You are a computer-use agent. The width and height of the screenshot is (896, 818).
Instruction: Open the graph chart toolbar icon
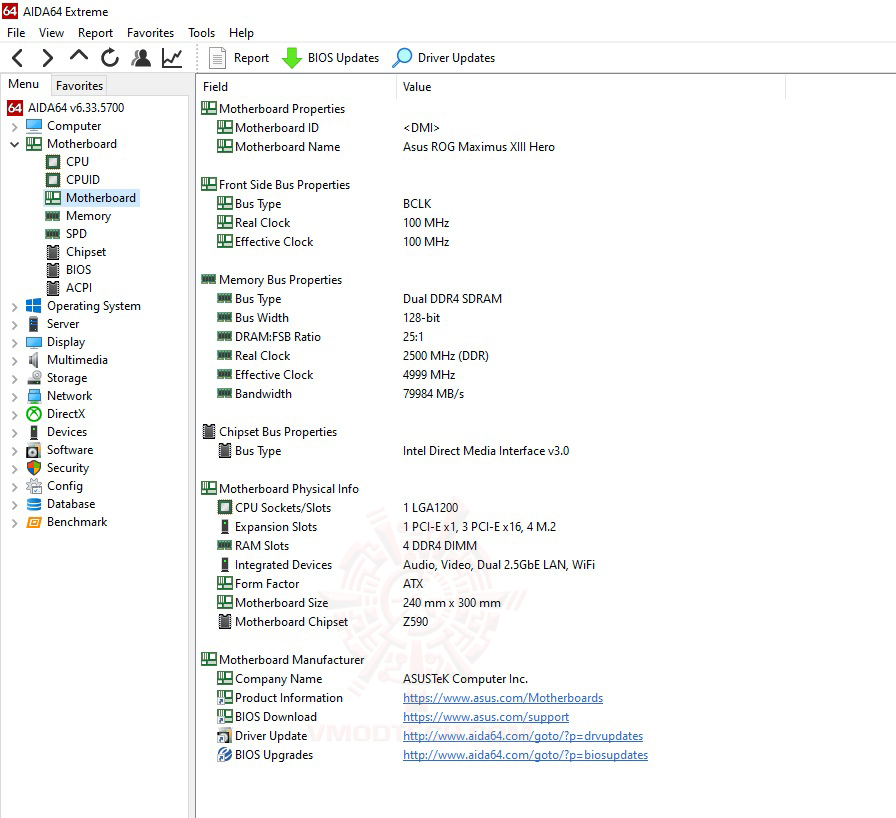pos(172,58)
